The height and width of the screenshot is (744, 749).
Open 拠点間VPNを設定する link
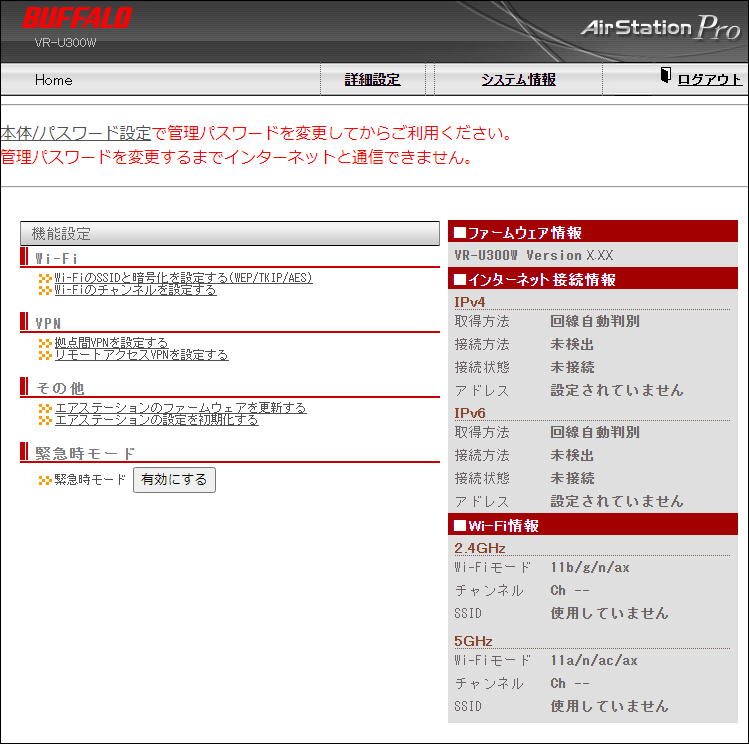pos(111,343)
